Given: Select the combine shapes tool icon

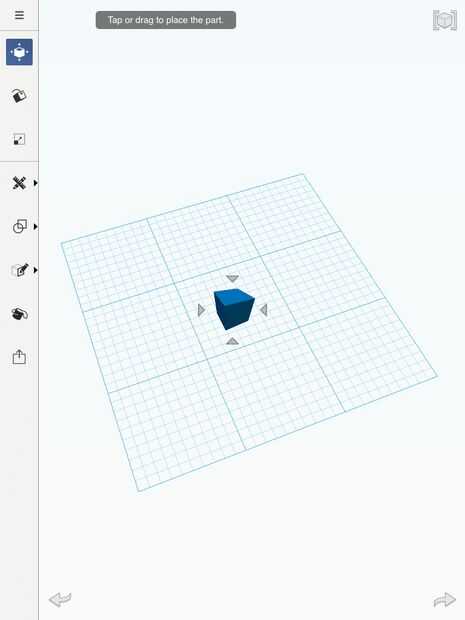Looking at the screenshot, I should coord(19,227).
